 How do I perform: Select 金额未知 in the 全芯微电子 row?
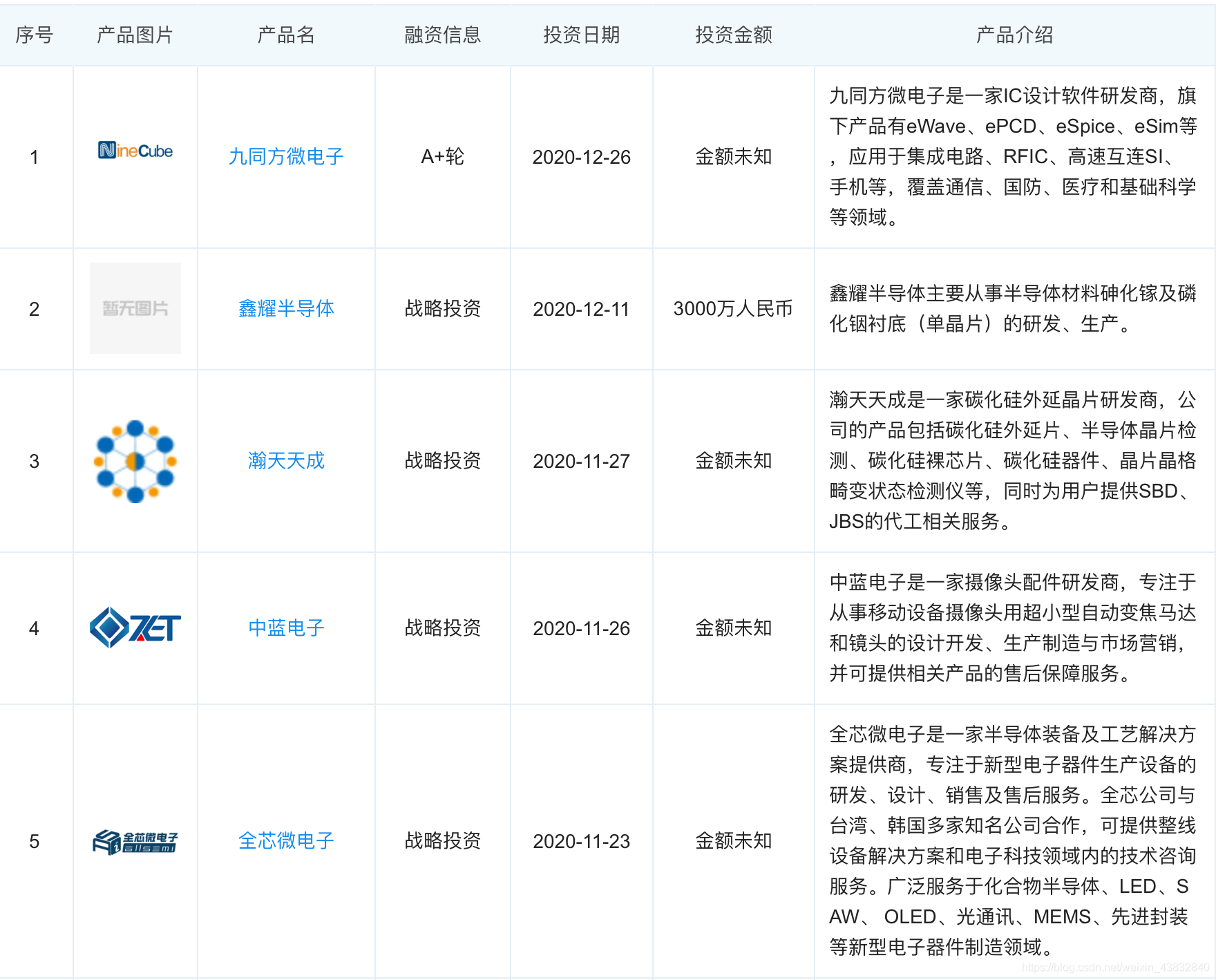click(x=734, y=841)
